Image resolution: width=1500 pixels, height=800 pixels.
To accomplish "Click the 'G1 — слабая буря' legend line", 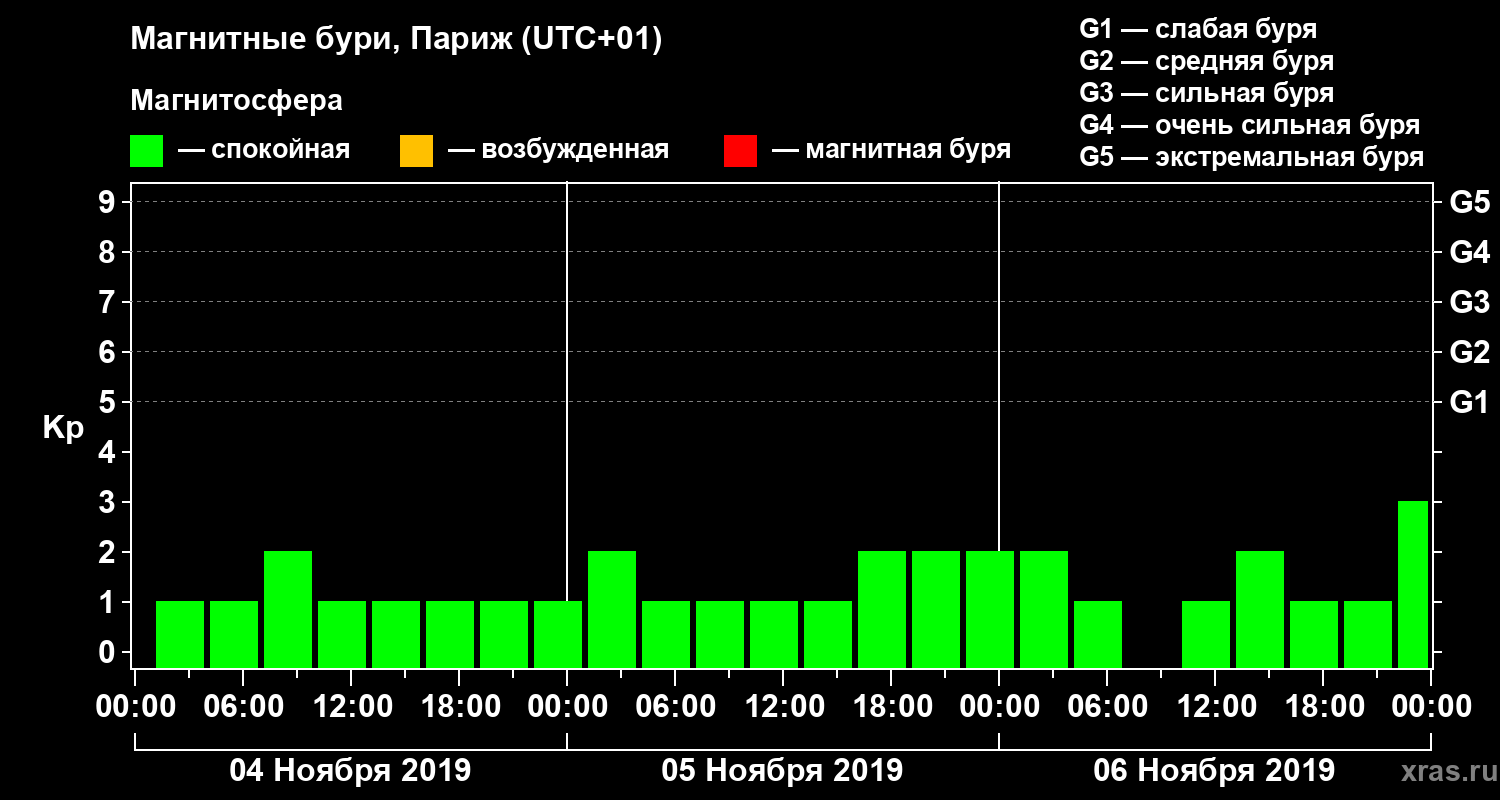I will pos(1198,29).
